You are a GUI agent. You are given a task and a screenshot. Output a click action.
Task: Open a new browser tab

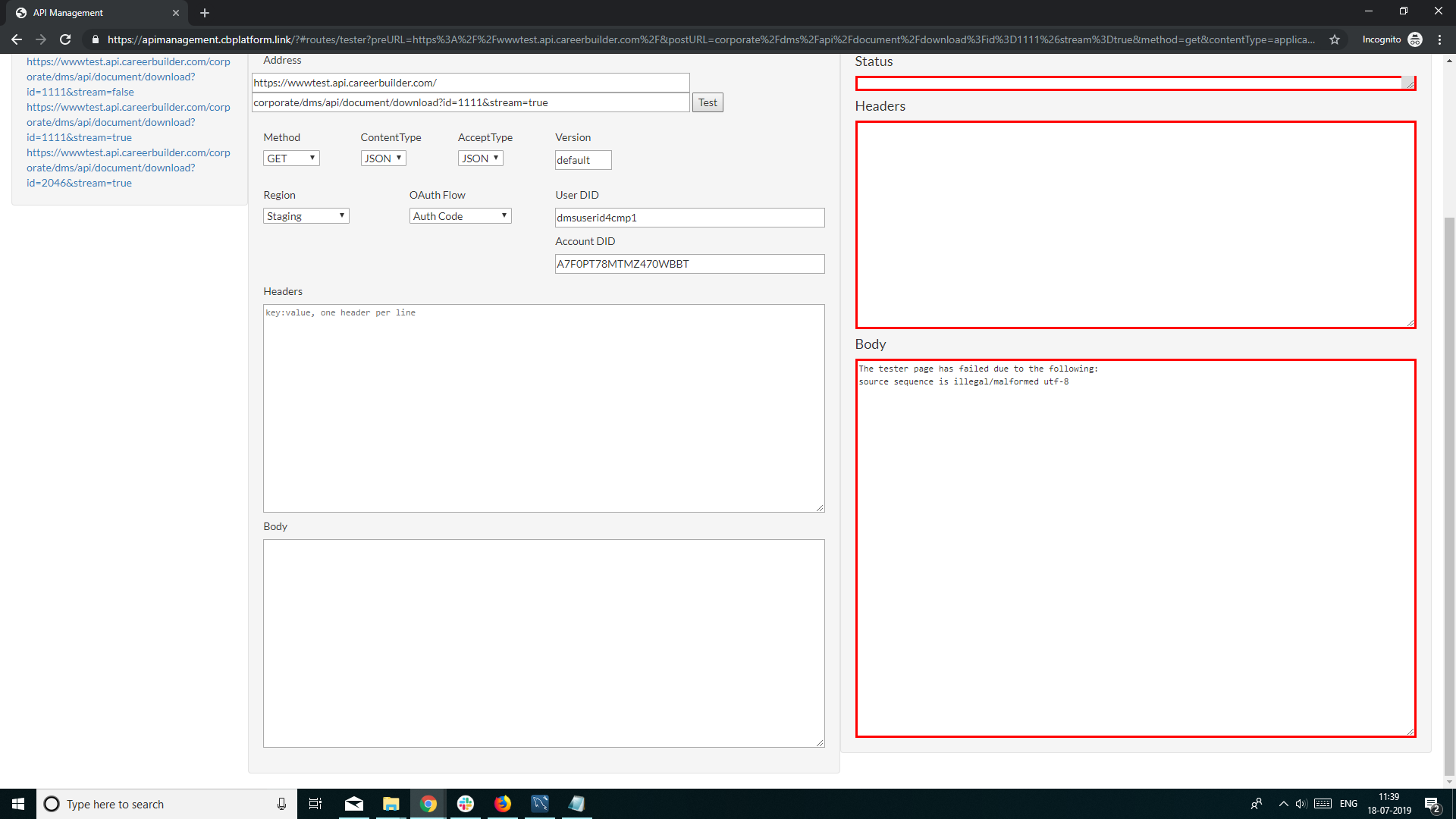point(205,13)
